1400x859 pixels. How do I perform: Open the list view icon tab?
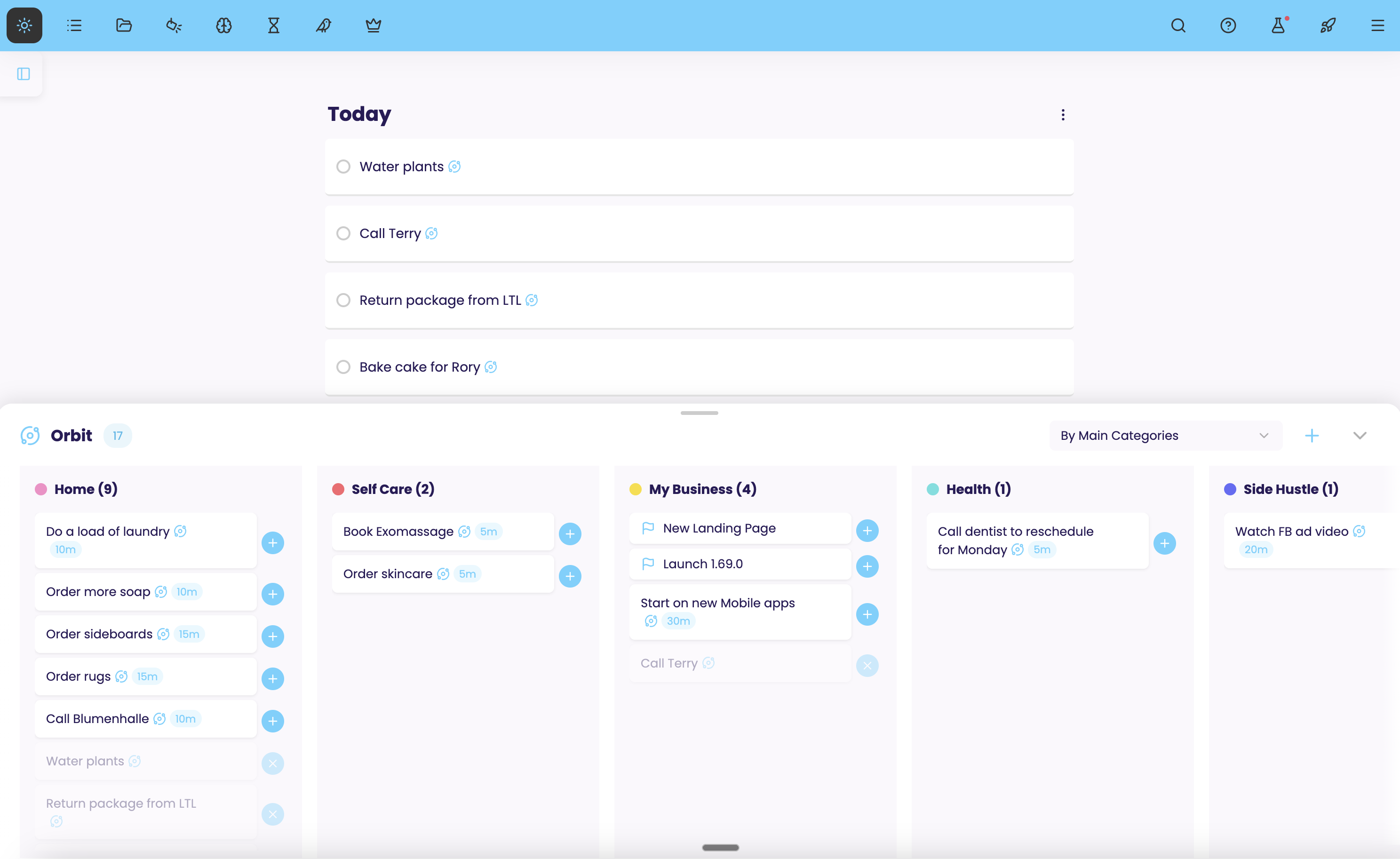pos(74,25)
